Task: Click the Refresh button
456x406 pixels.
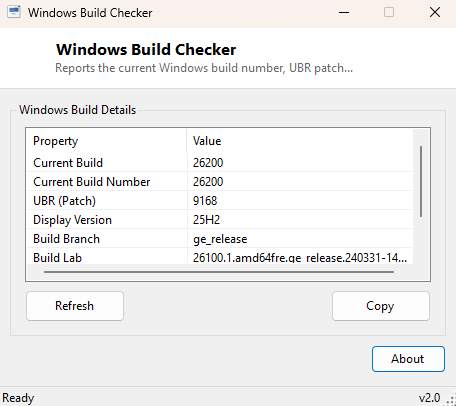Action: coord(75,306)
